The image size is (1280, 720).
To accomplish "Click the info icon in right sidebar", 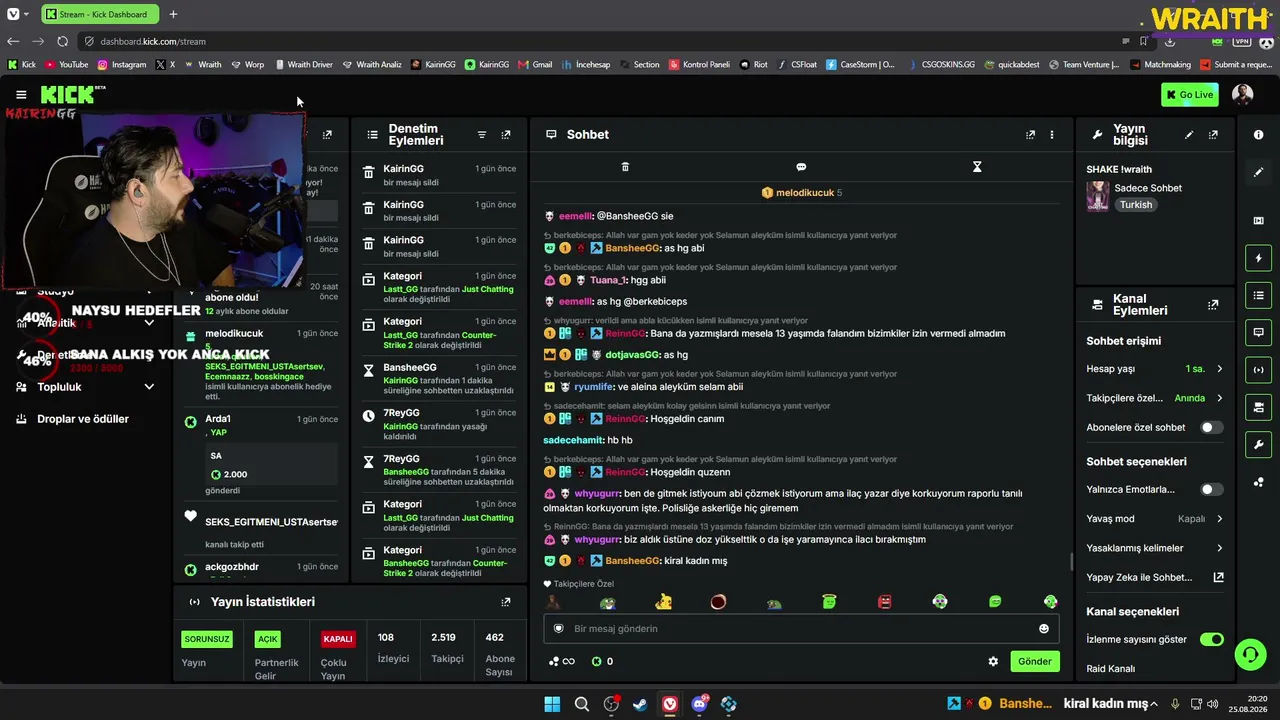I will click(x=1258, y=135).
